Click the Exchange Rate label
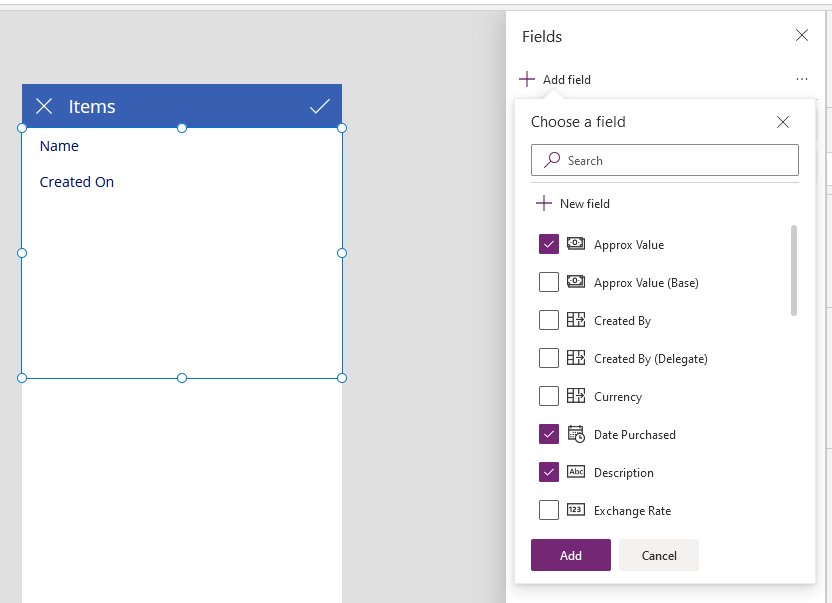This screenshot has width=832, height=603. pos(632,511)
